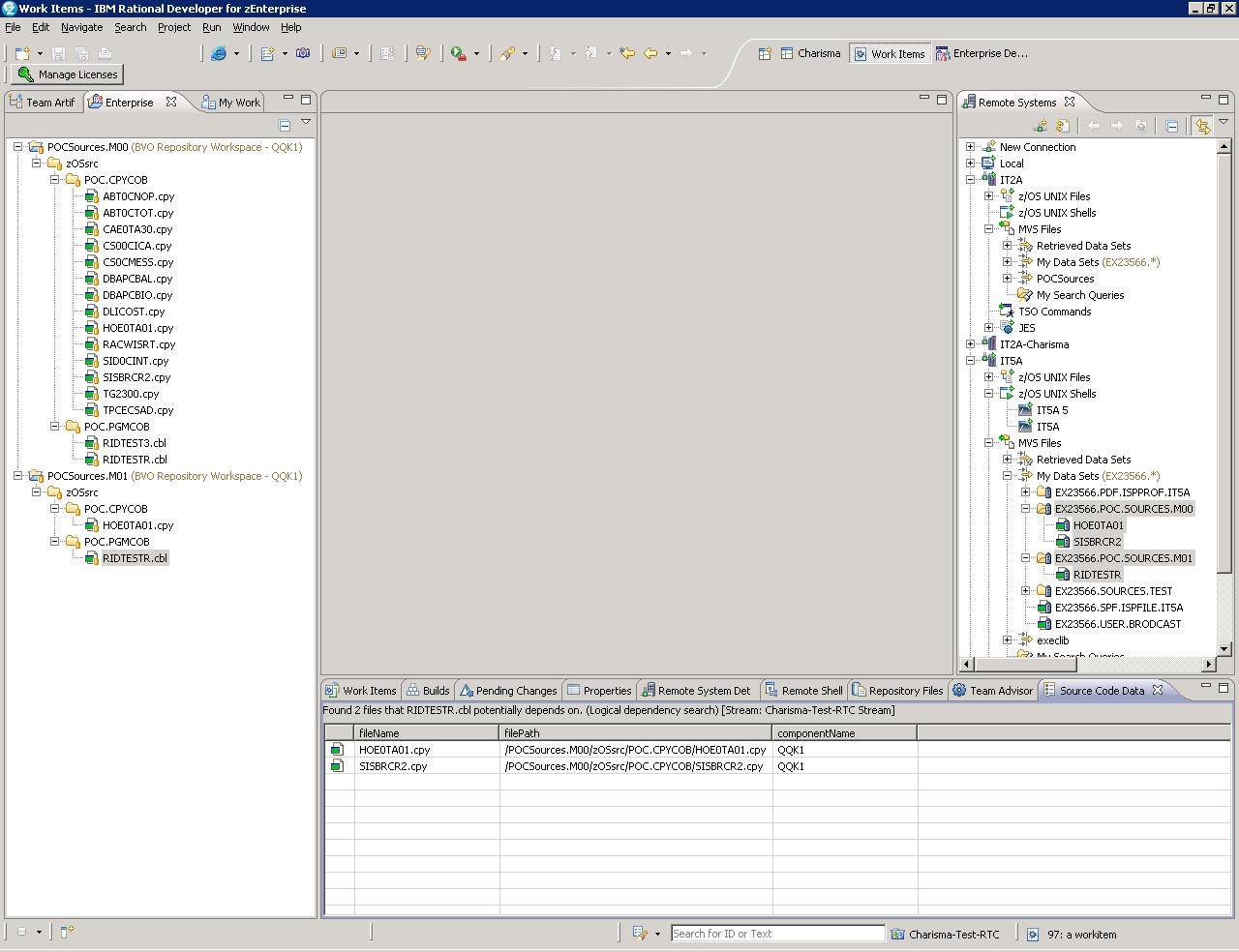Toggle Link with Editor in Remote Systems
Image resolution: width=1239 pixels, height=952 pixels.
1202,126
